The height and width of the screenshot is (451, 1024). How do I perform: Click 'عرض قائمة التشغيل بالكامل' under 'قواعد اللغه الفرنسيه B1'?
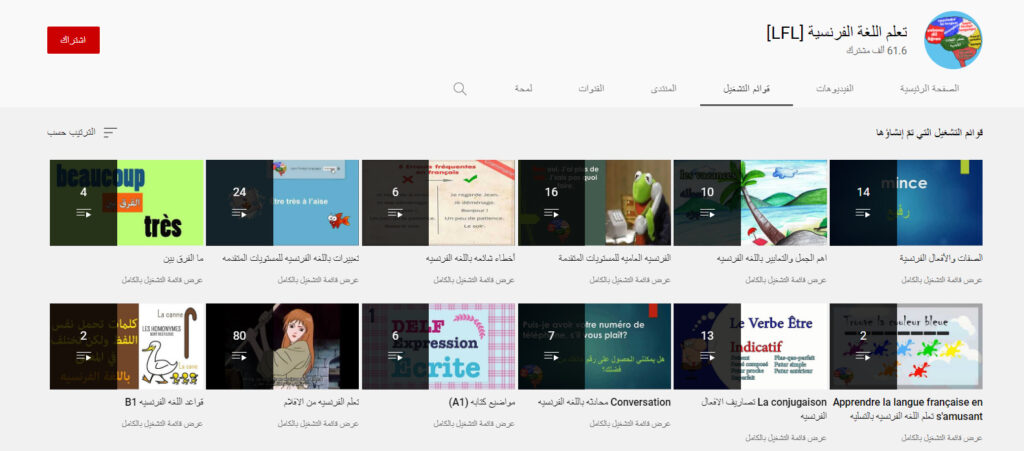click(163, 424)
